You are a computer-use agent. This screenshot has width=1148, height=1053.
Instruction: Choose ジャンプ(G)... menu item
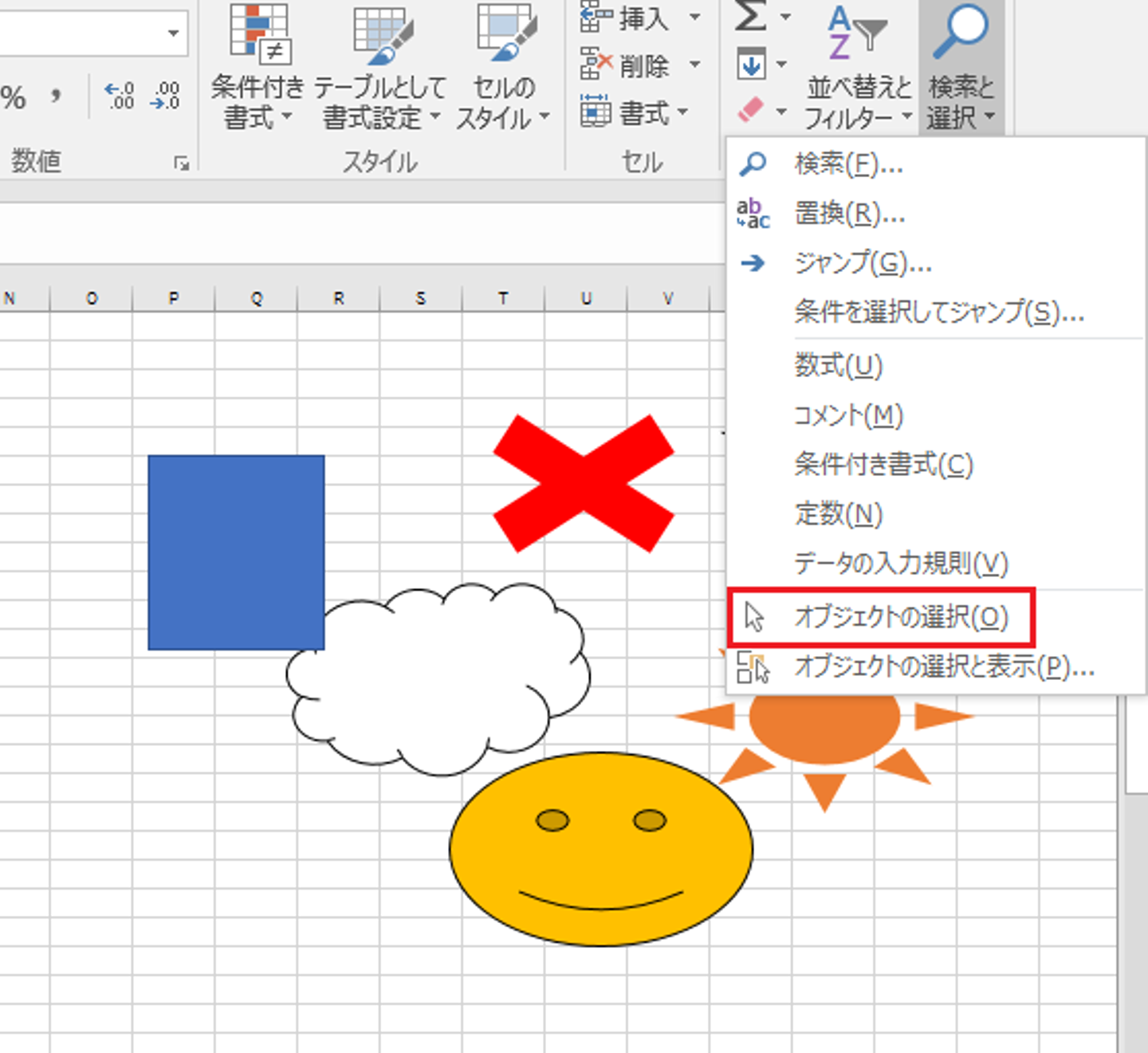[937, 263]
